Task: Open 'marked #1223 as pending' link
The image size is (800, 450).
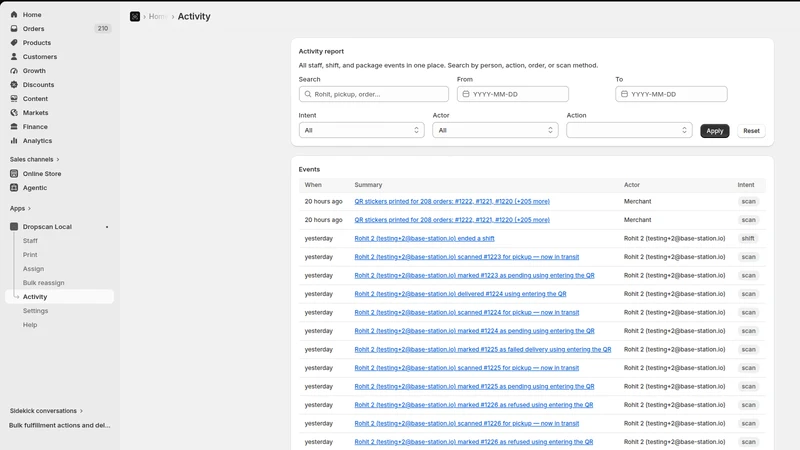Action: point(474,276)
